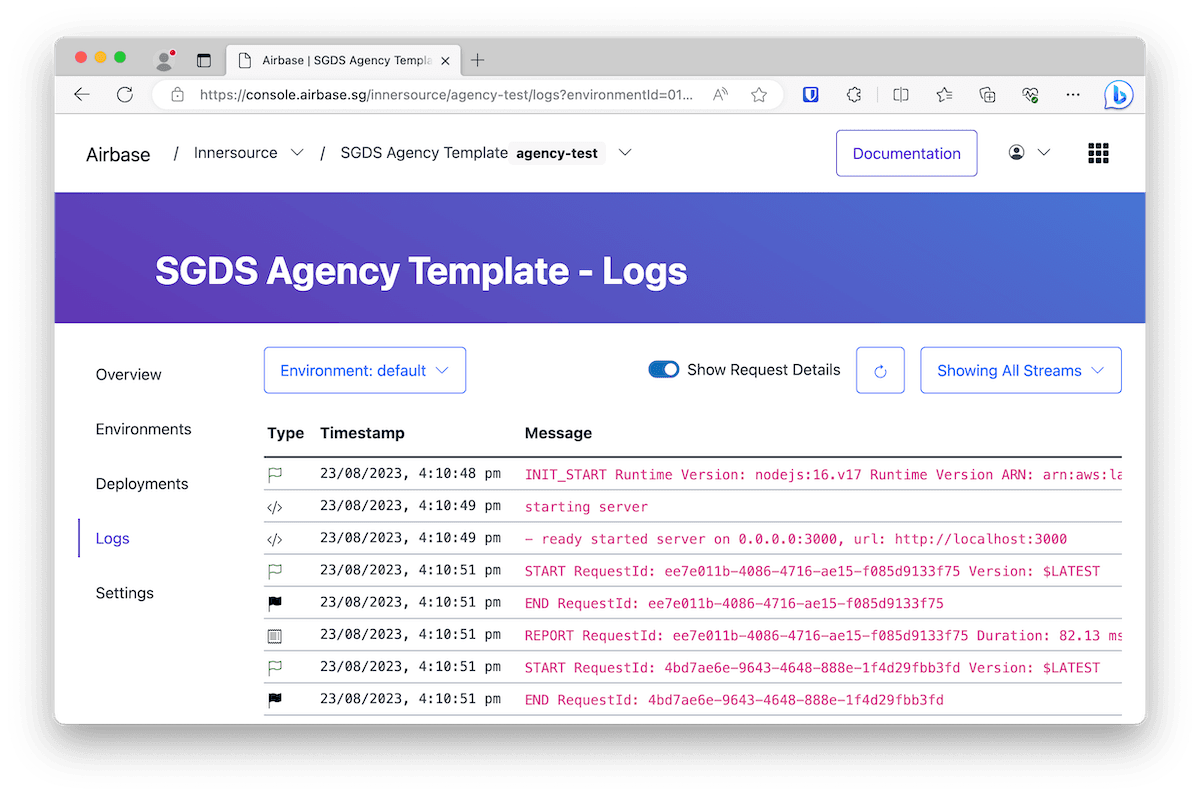This screenshot has height=796, width=1200.
Task: Bookmark this page with the star icon
Action: pyautogui.click(x=759, y=95)
